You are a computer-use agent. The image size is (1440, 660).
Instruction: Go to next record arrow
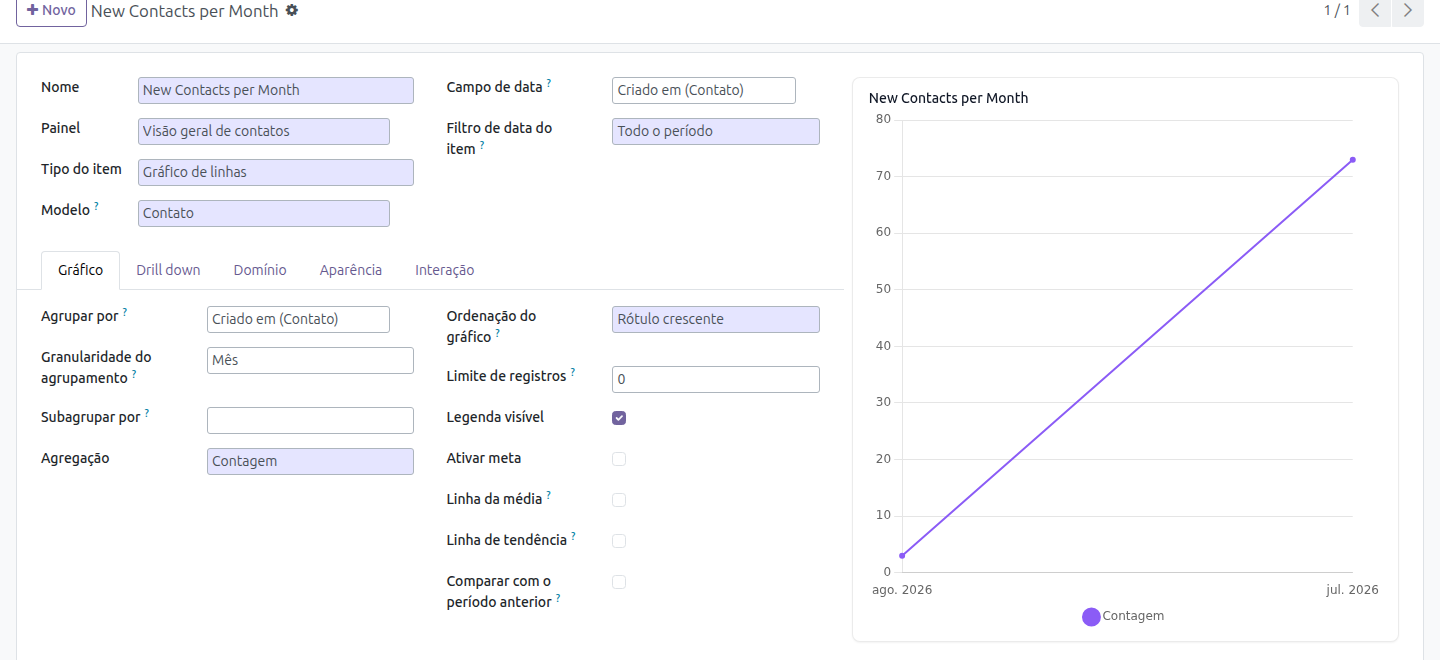(1407, 11)
